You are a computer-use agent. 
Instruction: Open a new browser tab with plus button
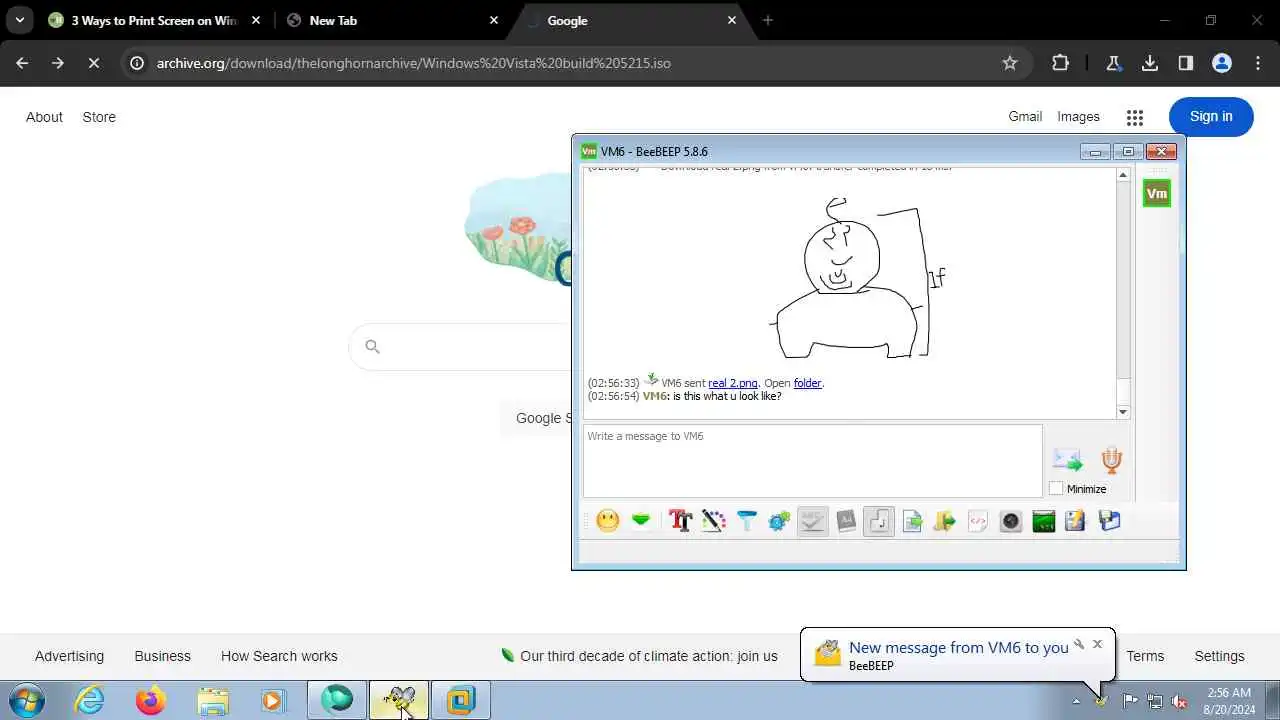coord(768,20)
